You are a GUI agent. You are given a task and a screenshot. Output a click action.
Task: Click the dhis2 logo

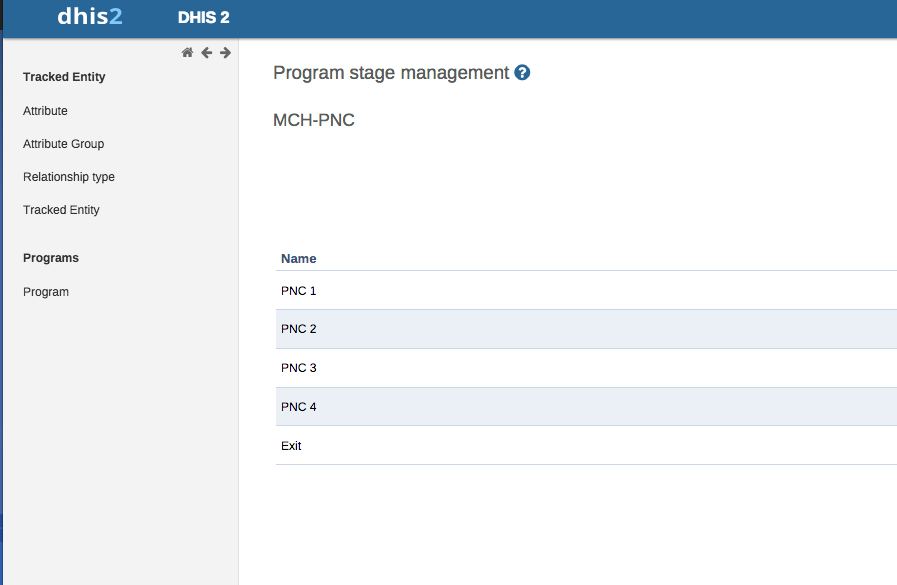pos(90,17)
